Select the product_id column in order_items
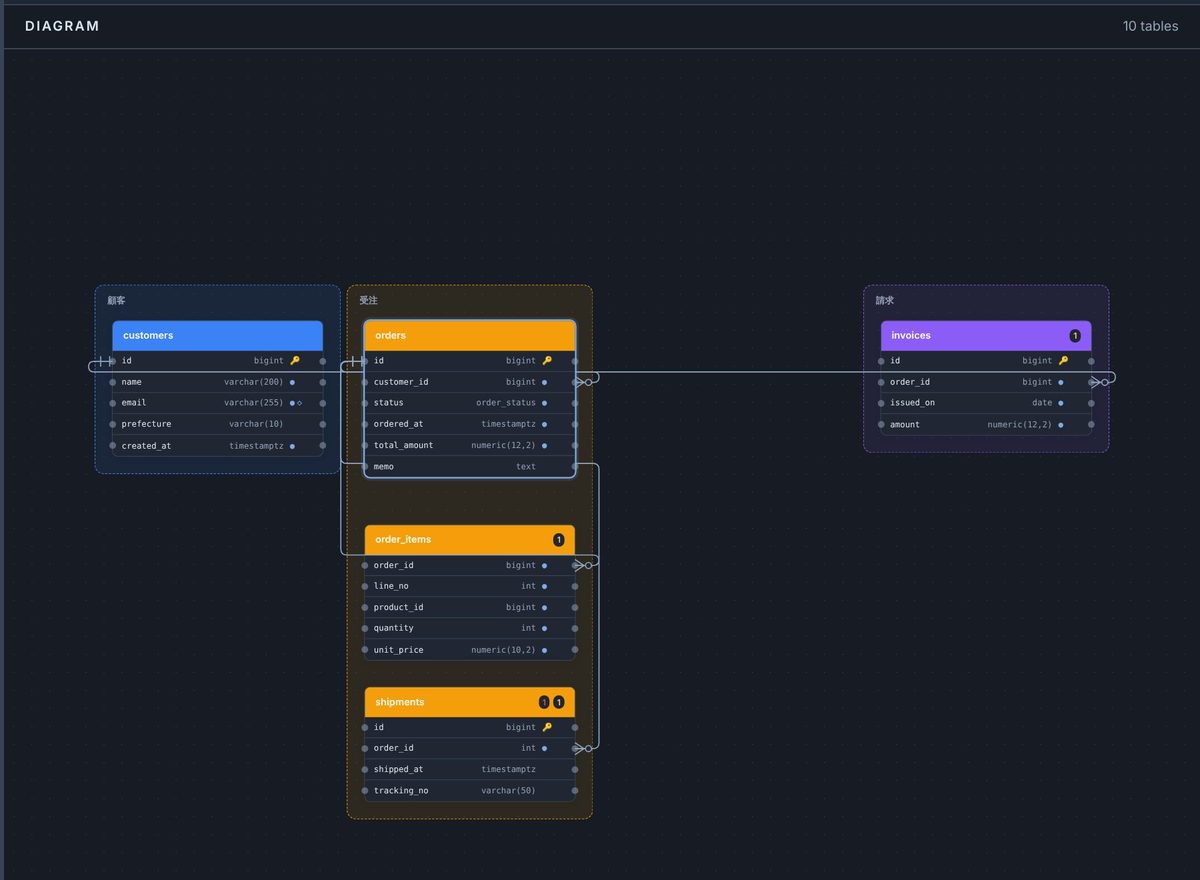 pyautogui.click(x=470, y=607)
